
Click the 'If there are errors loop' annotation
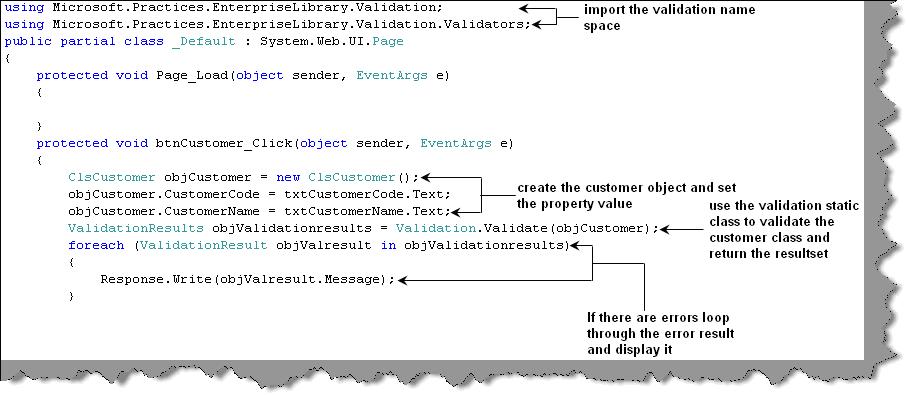pos(658,334)
